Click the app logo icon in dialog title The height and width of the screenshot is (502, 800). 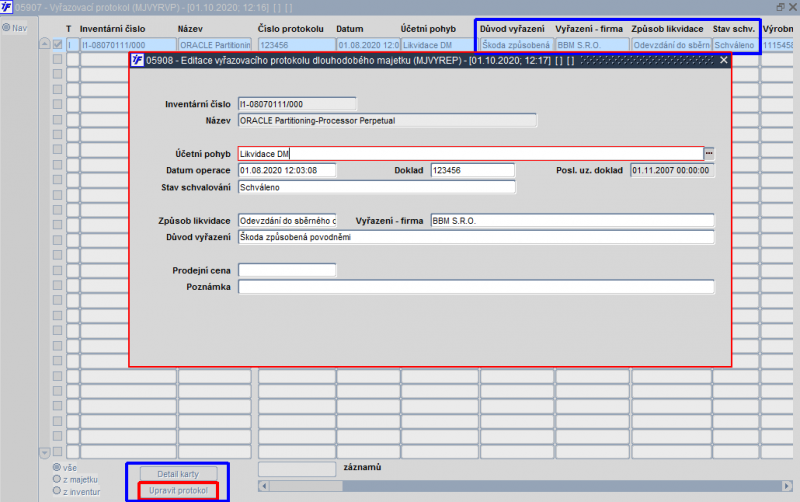point(137,60)
